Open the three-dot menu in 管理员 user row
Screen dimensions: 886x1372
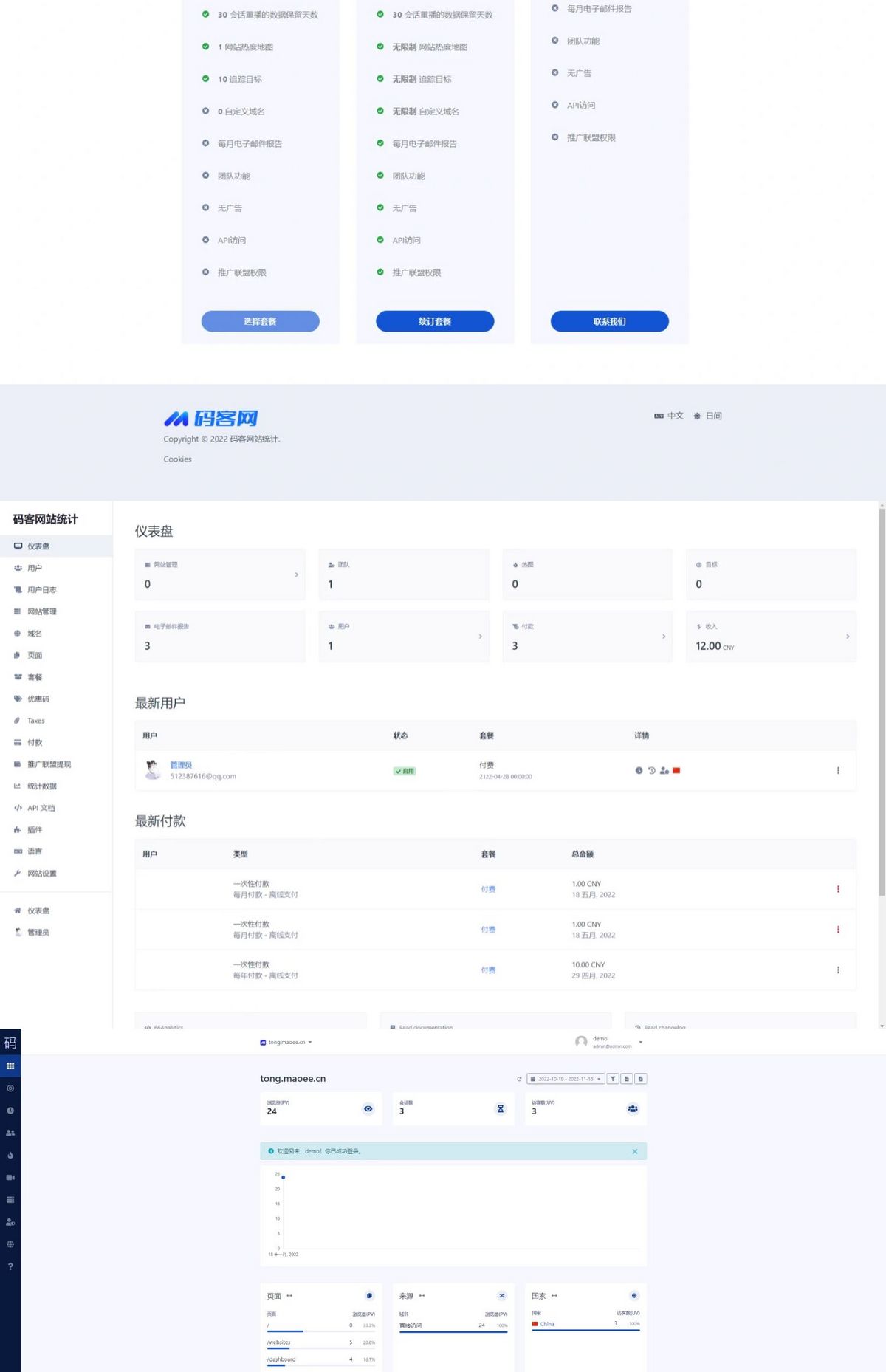pyautogui.click(x=838, y=770)
